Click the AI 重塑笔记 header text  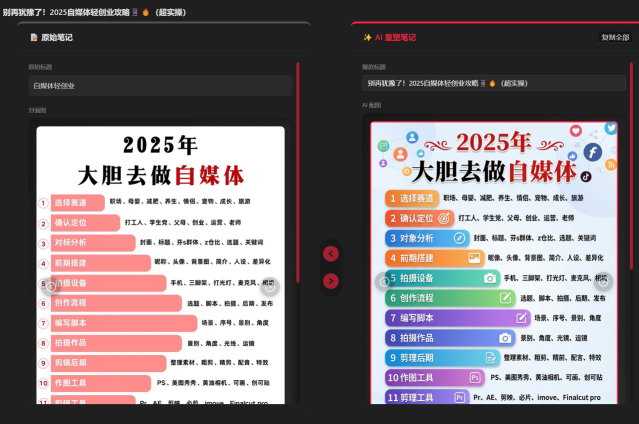[395, 38]
